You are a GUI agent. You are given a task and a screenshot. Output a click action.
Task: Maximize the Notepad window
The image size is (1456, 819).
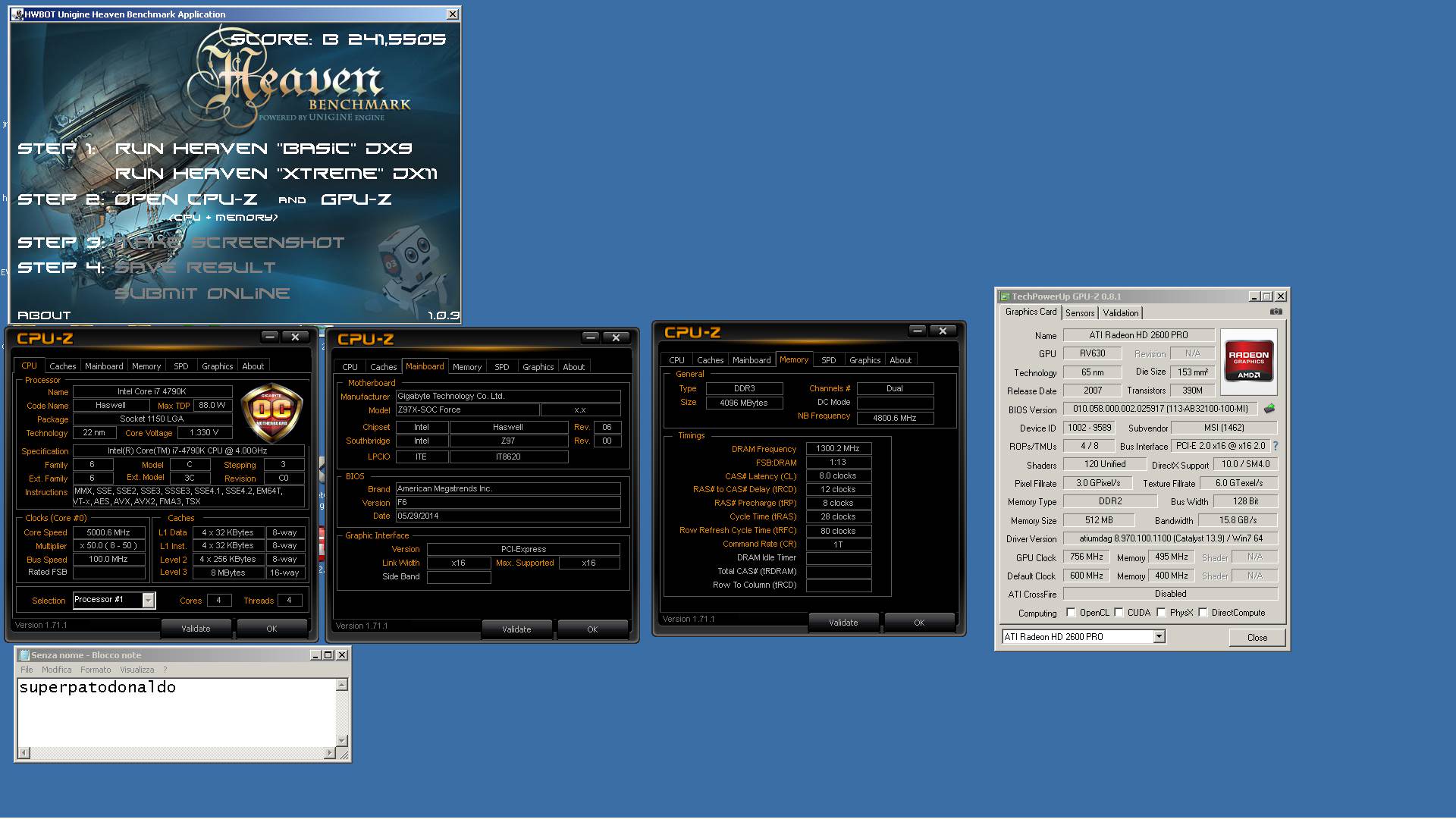[328, 655]
